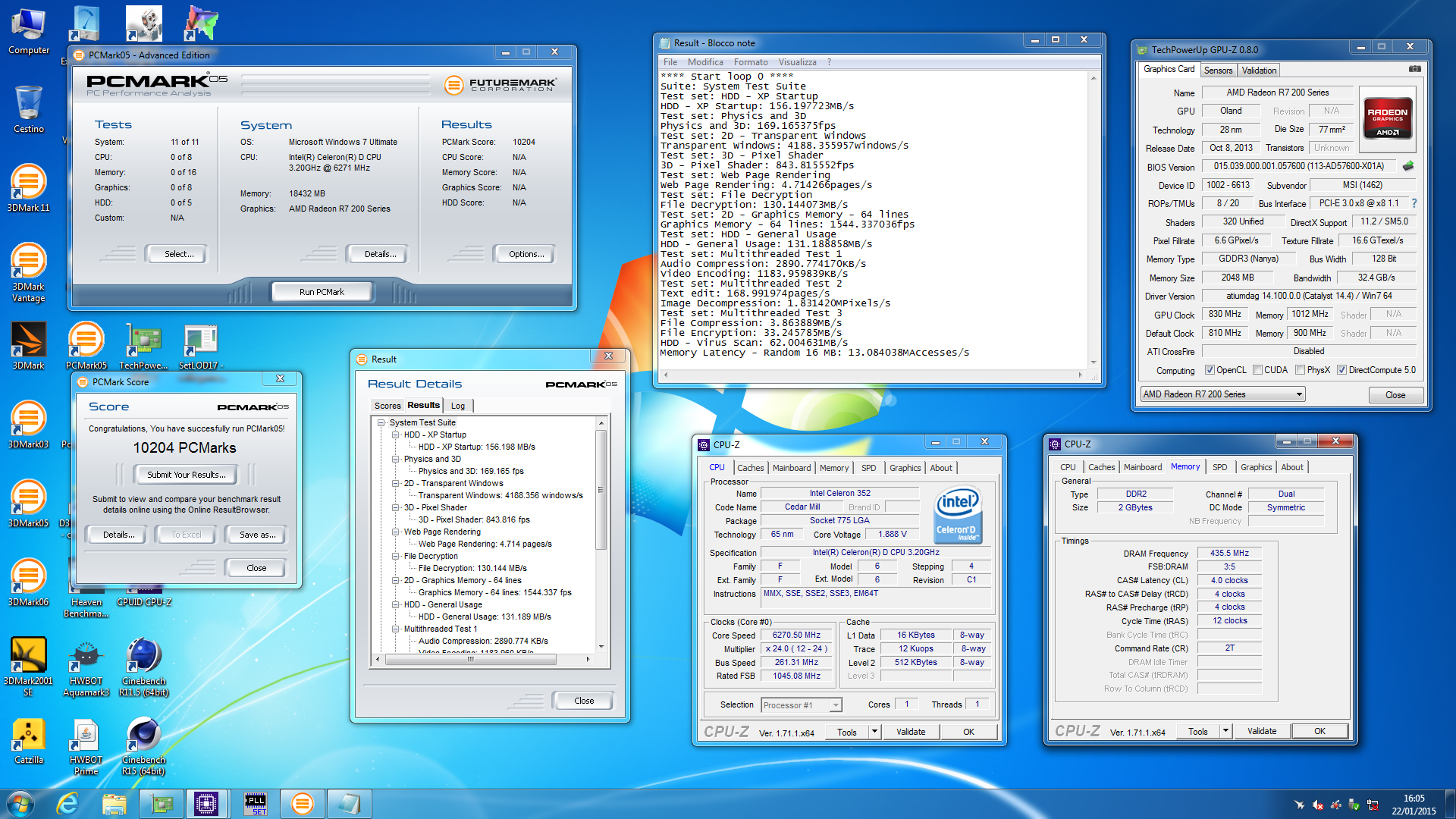Open the 3DMark desktop shortcut
Viewport: 1456px width, 819px height.
click(29, 346)
